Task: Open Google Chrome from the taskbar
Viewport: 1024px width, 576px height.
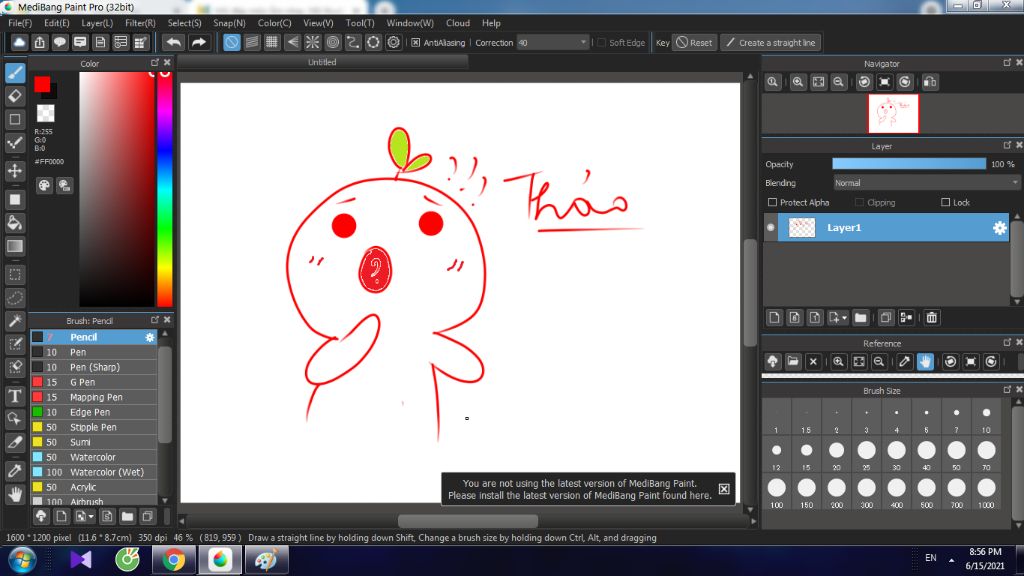Action: 173,560
